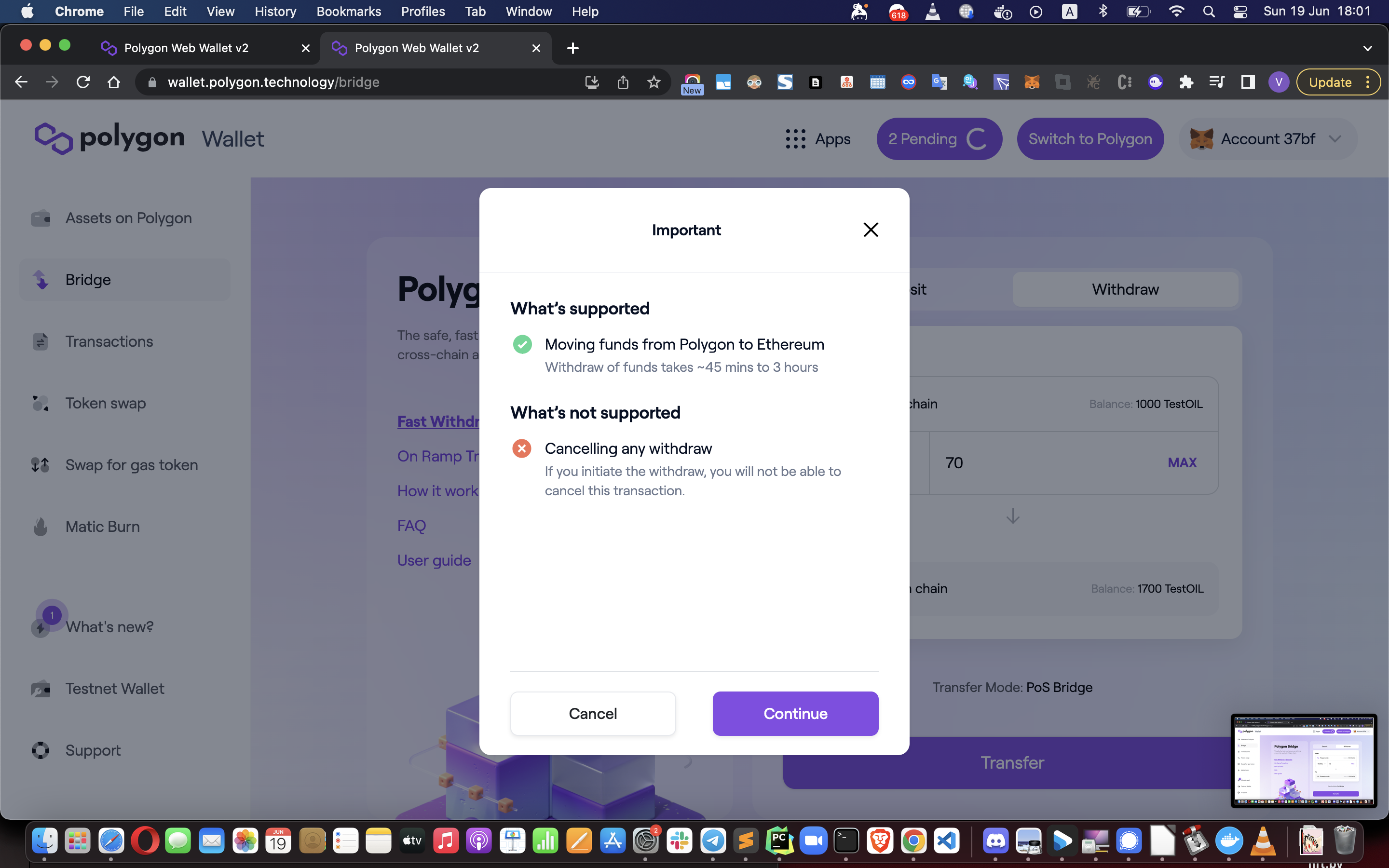Open Chrome three-dot menu beside Update
Image resolution: width=1389 pixels, height=868 pixels.
(x=1368, y=82)
